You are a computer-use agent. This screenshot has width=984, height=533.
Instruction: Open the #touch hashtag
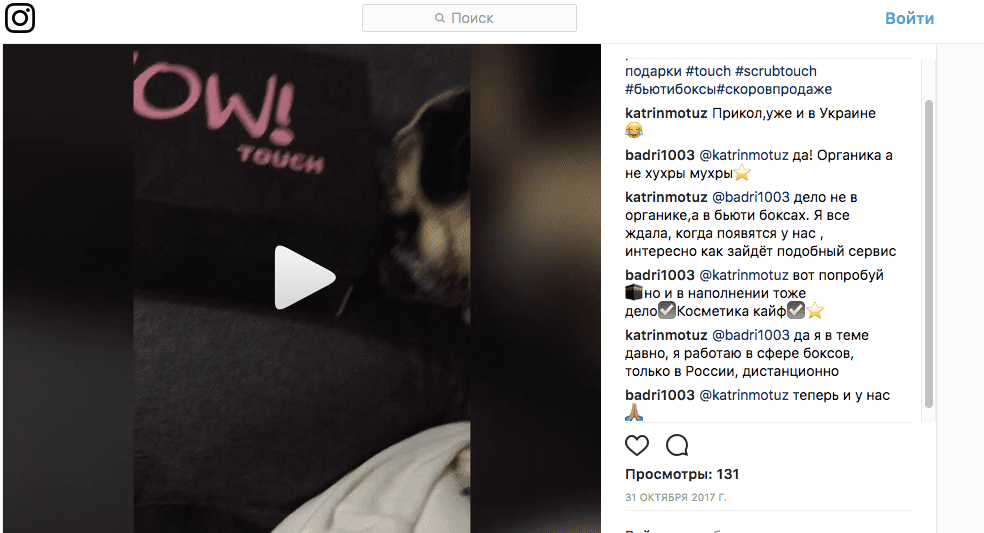click(x=708, y=71)
